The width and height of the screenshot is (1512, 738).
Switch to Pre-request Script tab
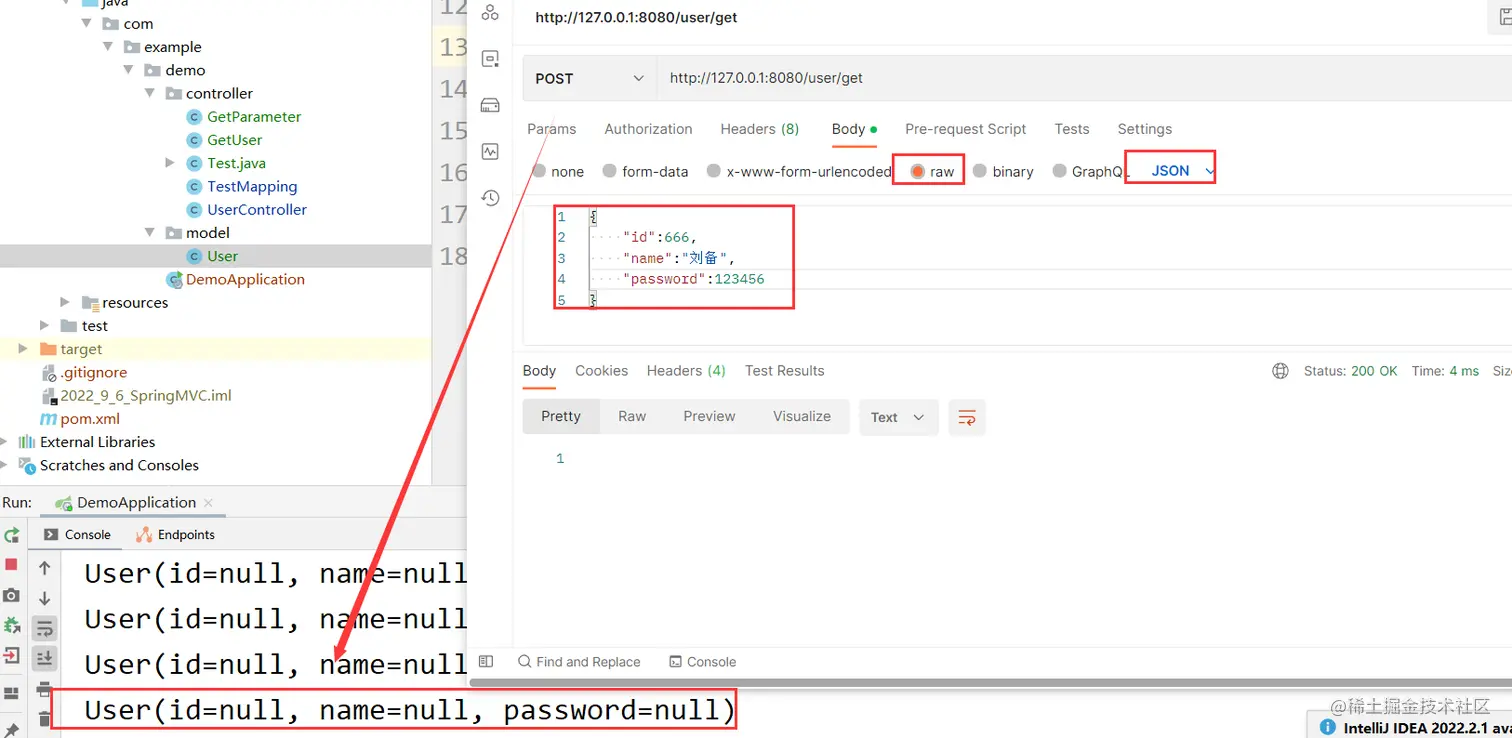click(x=966, y=129)
